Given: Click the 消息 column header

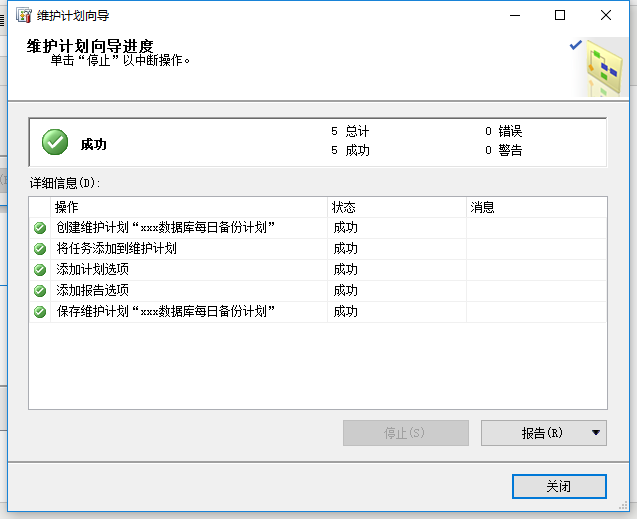Looking at the screenshot, I should point(536,207).
